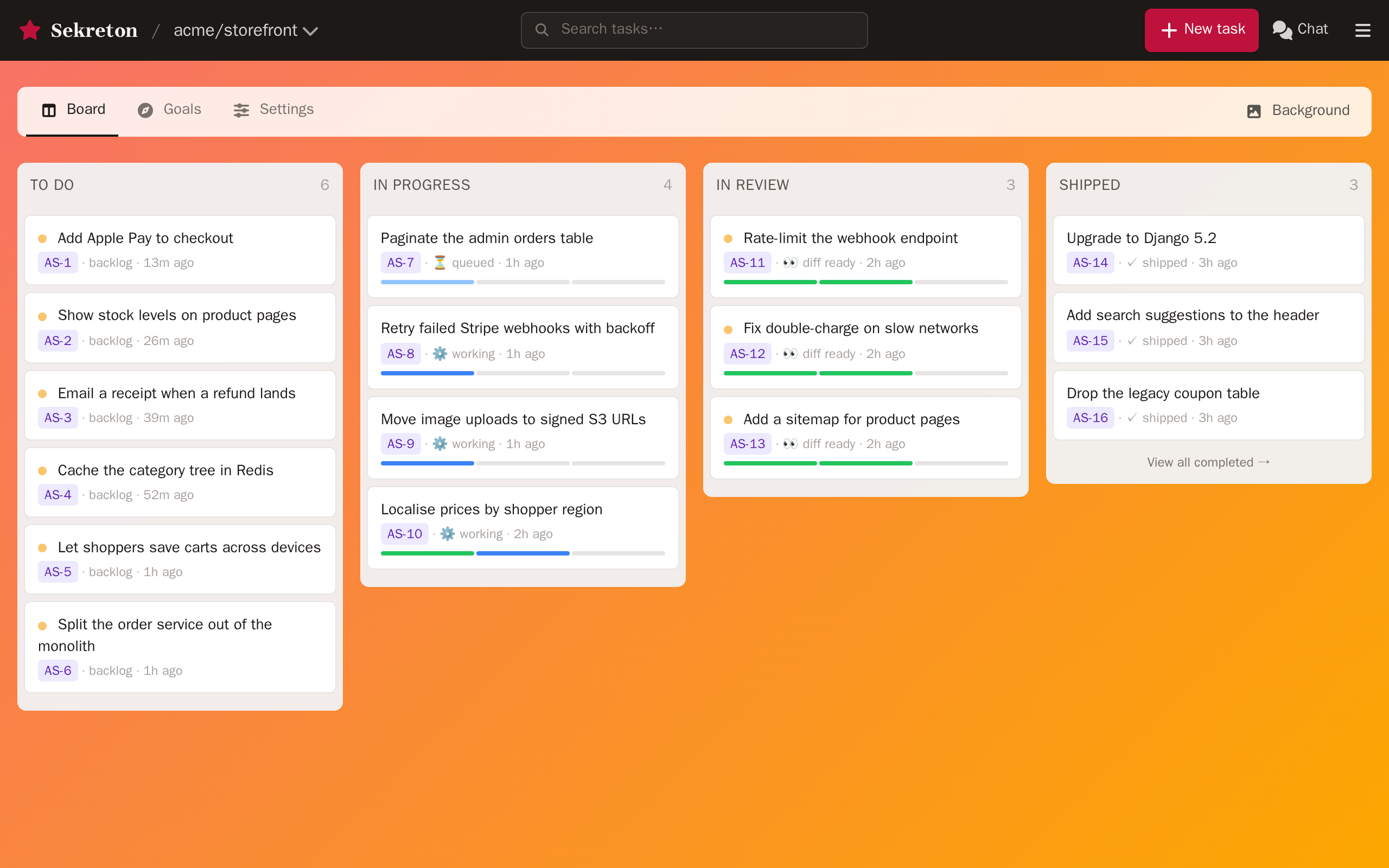Click the yellow dot on Rate-limit webhook card

[x=728, y=239]
